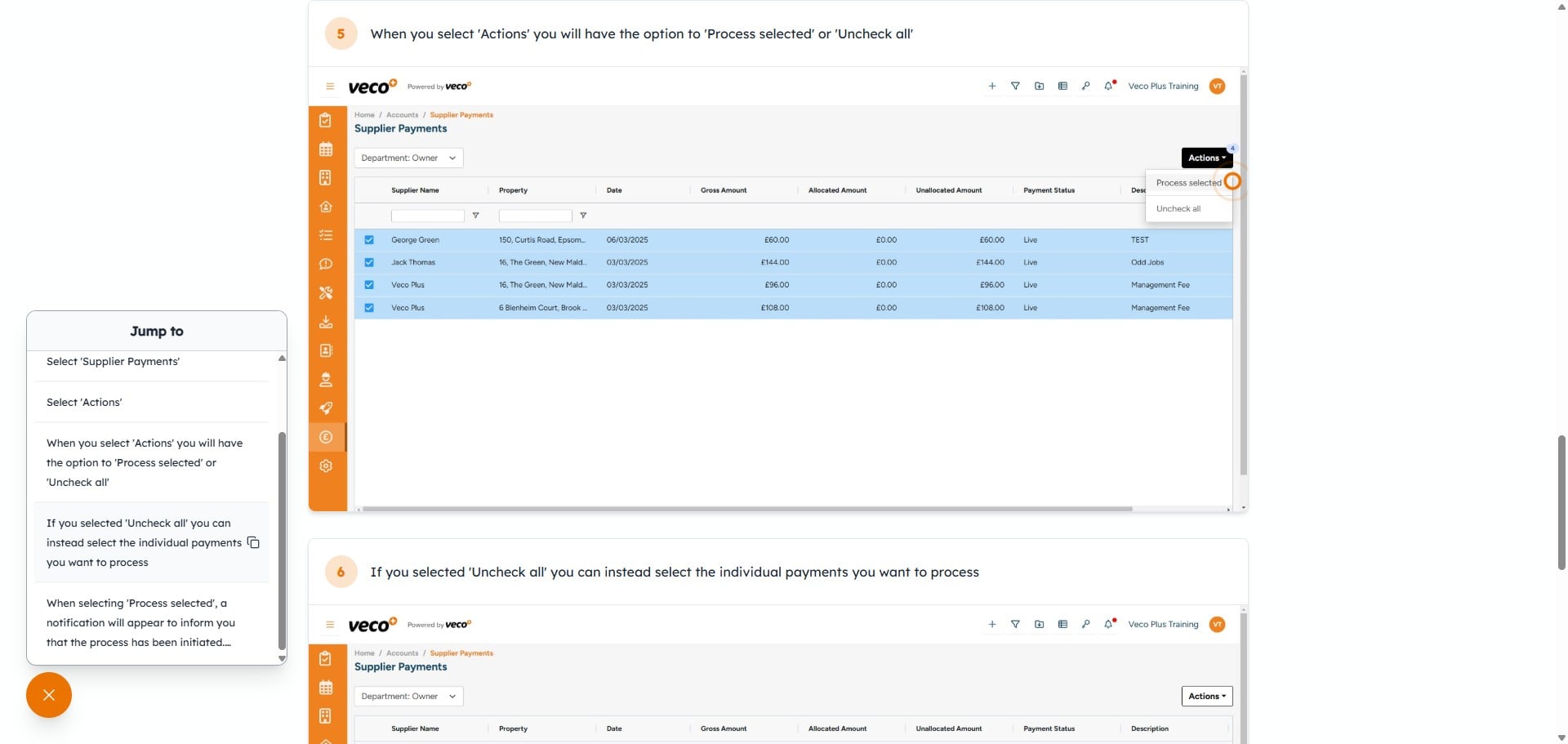
Task: Click the funnel filter icon in top toolbar
Action: pos(1015,86)
